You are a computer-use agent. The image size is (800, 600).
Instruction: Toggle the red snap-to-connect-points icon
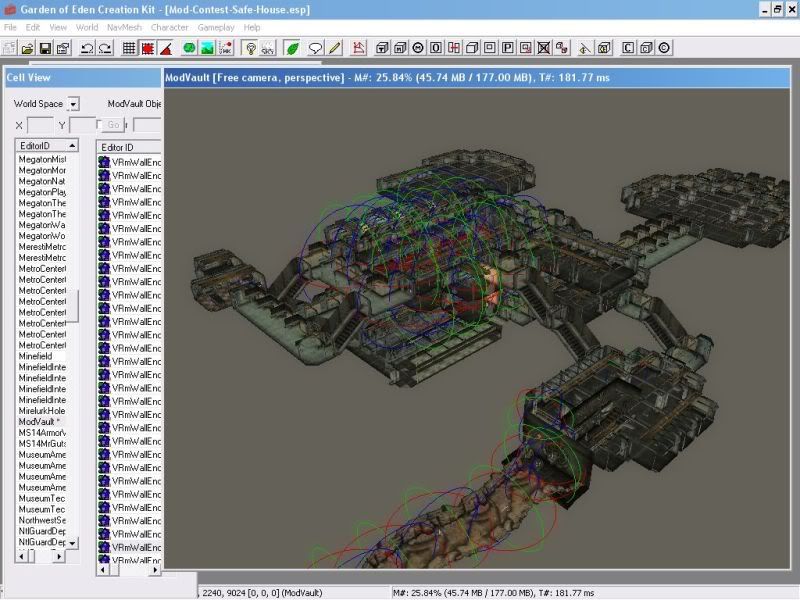[x=147, y=48]
